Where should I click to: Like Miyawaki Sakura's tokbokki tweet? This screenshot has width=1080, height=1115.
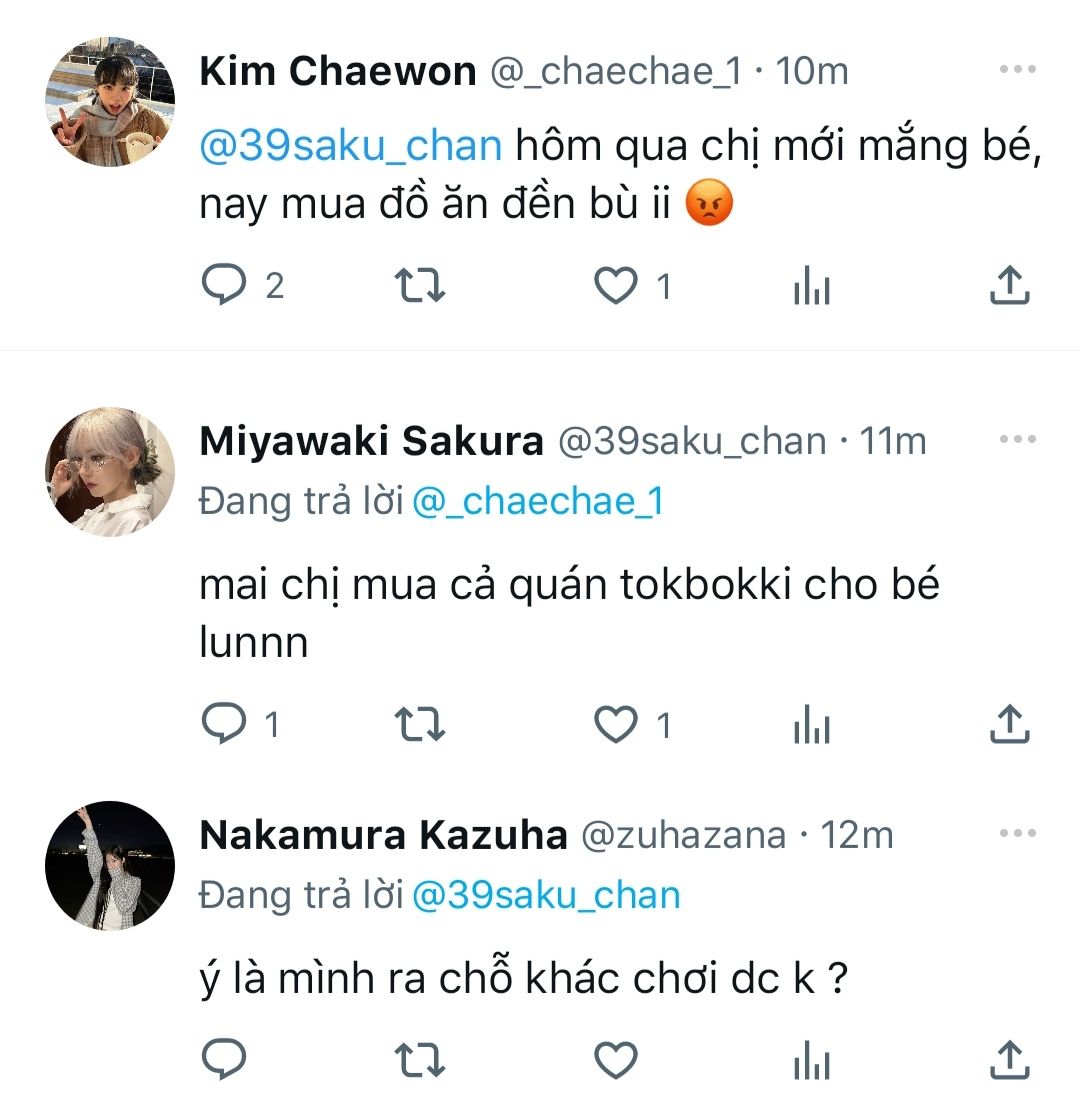[616, 725]
